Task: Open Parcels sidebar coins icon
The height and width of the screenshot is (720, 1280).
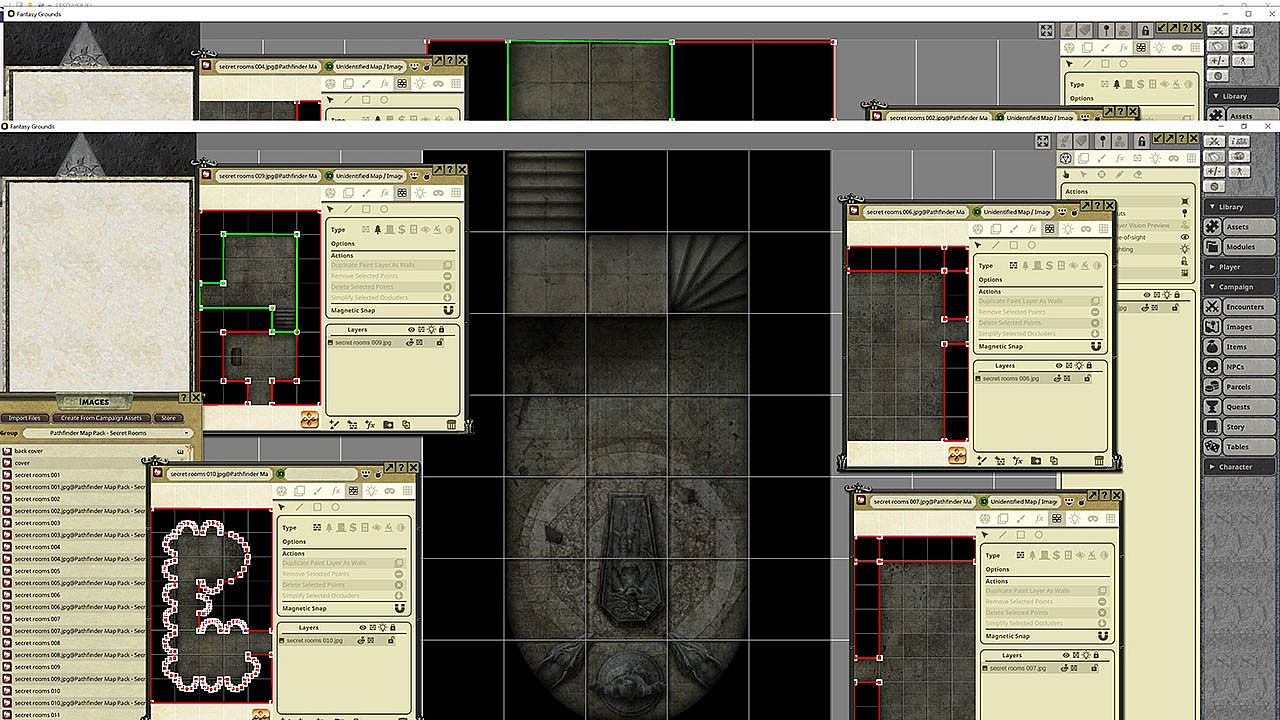Action: [1212, 387]
